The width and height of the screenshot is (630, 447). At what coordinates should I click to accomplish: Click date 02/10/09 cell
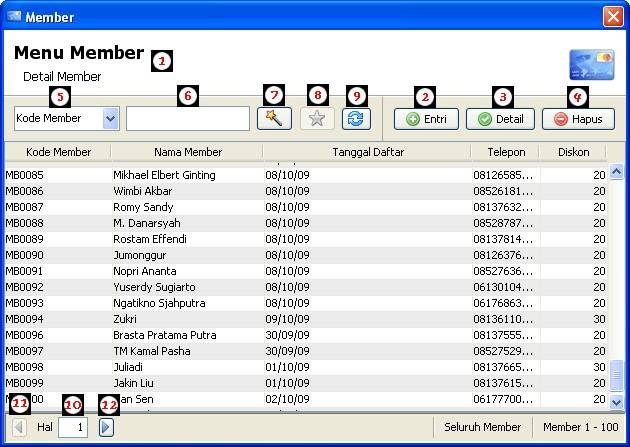tap(287, 399)
